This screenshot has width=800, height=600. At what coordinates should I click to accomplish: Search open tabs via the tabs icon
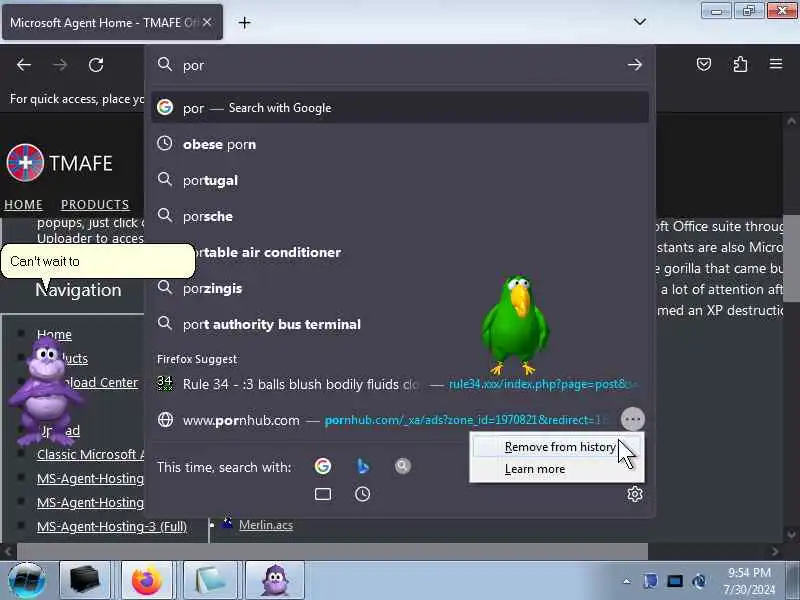tap(323, 494)
